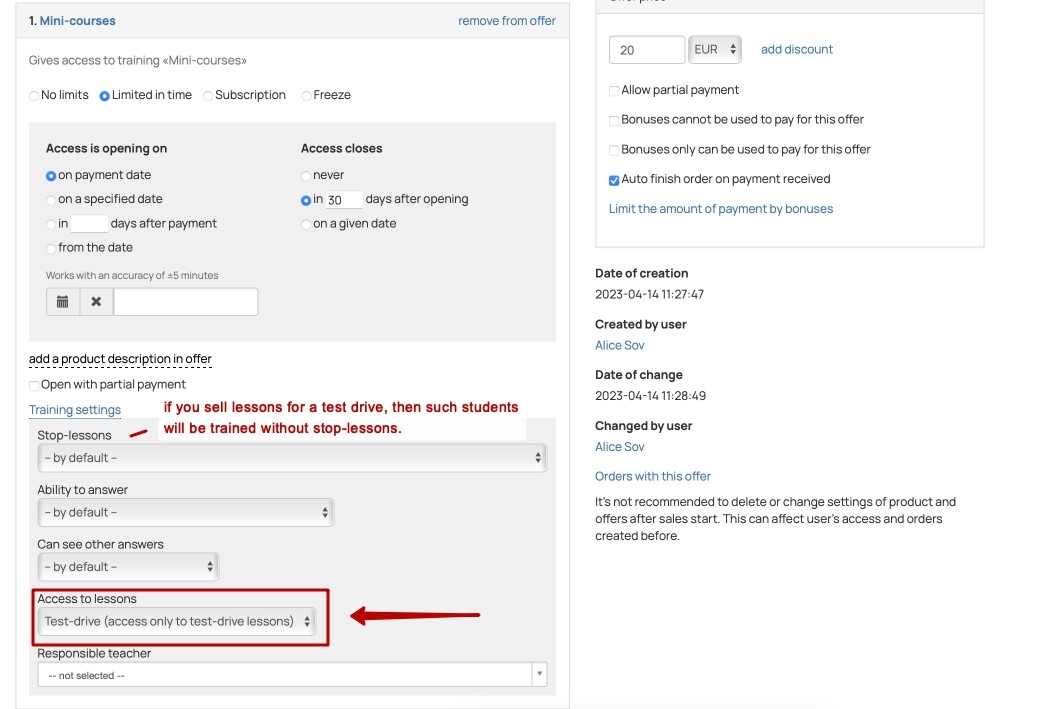Click the creation date 2023-04-14 11:27:47
1053x709 pixels.
(649, 294)
